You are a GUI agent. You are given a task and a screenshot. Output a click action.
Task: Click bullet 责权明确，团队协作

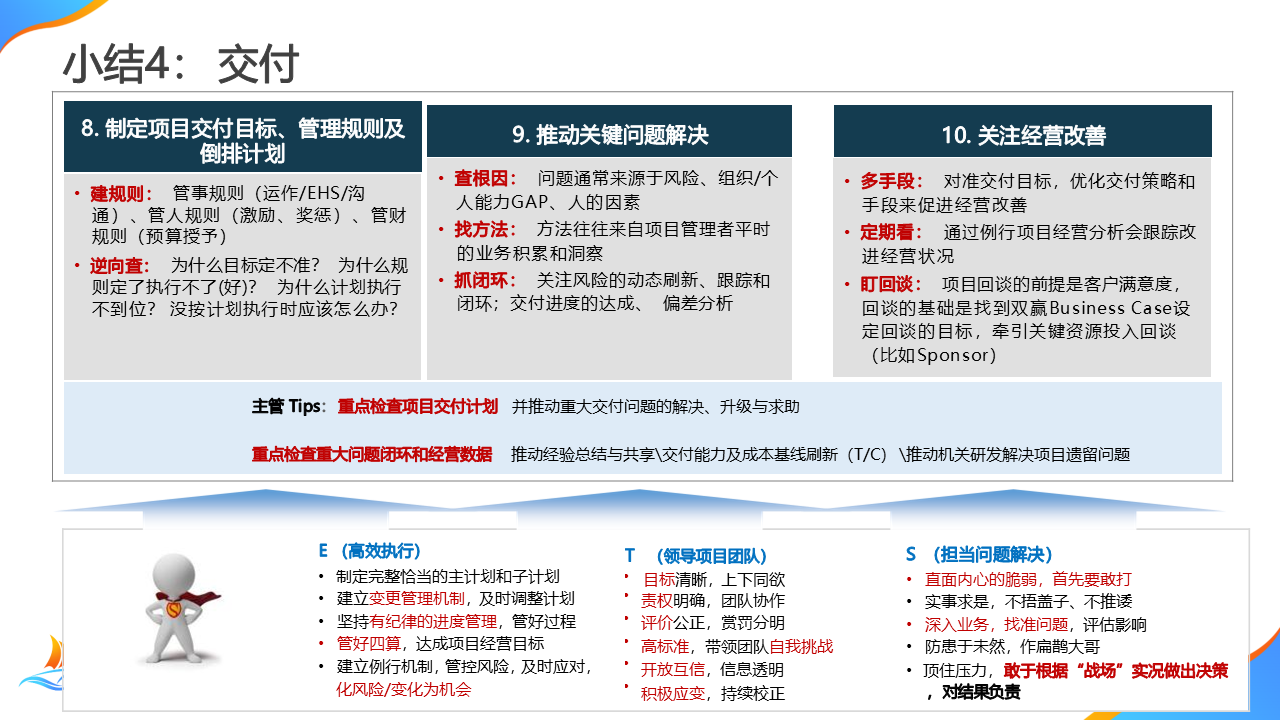pyautogui.click(x=713, y=601)
